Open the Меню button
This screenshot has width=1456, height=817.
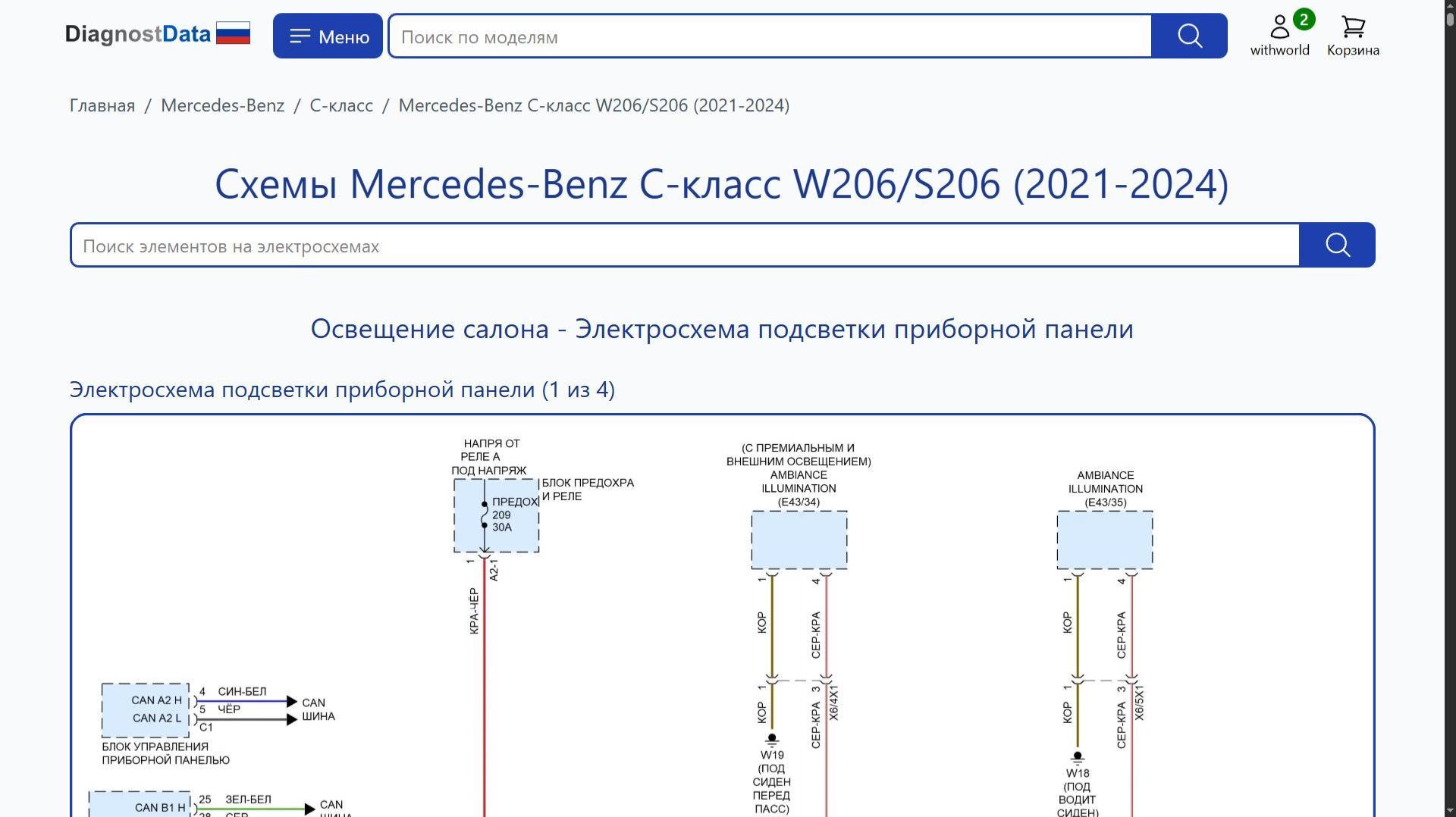[328, 36]
